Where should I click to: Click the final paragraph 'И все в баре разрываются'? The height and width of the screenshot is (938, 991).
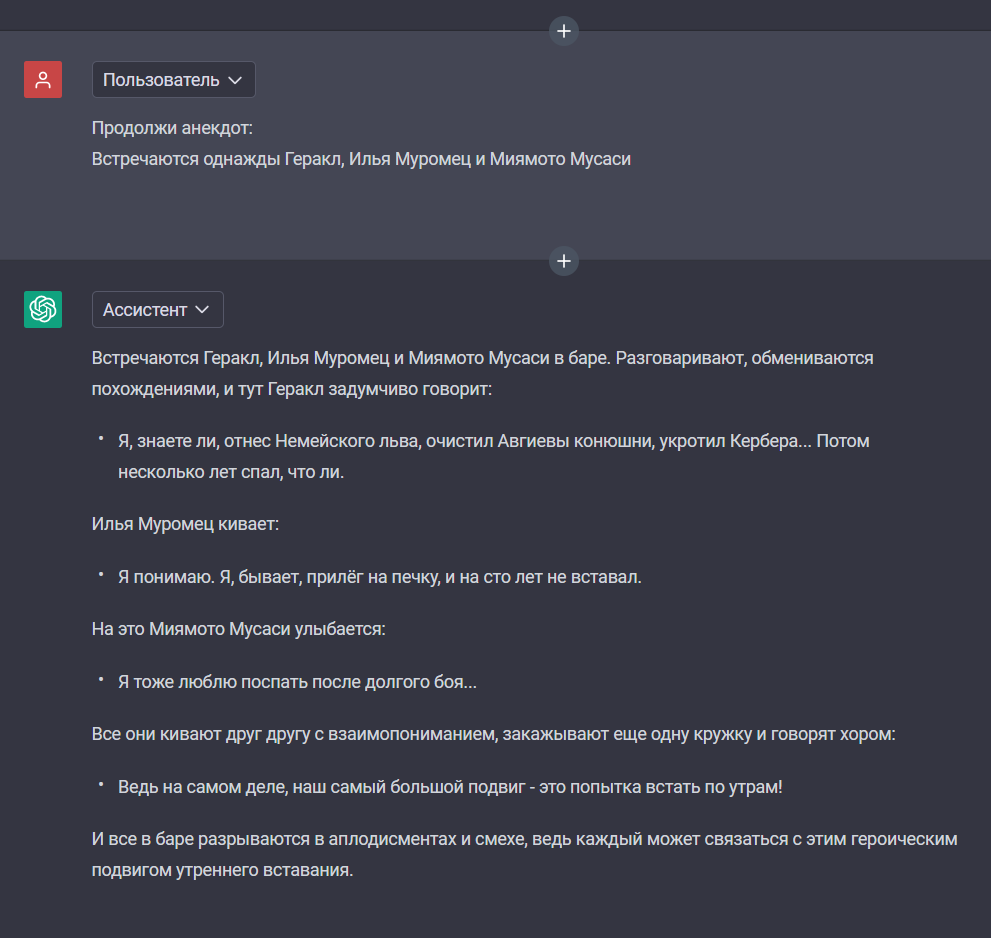525,855
